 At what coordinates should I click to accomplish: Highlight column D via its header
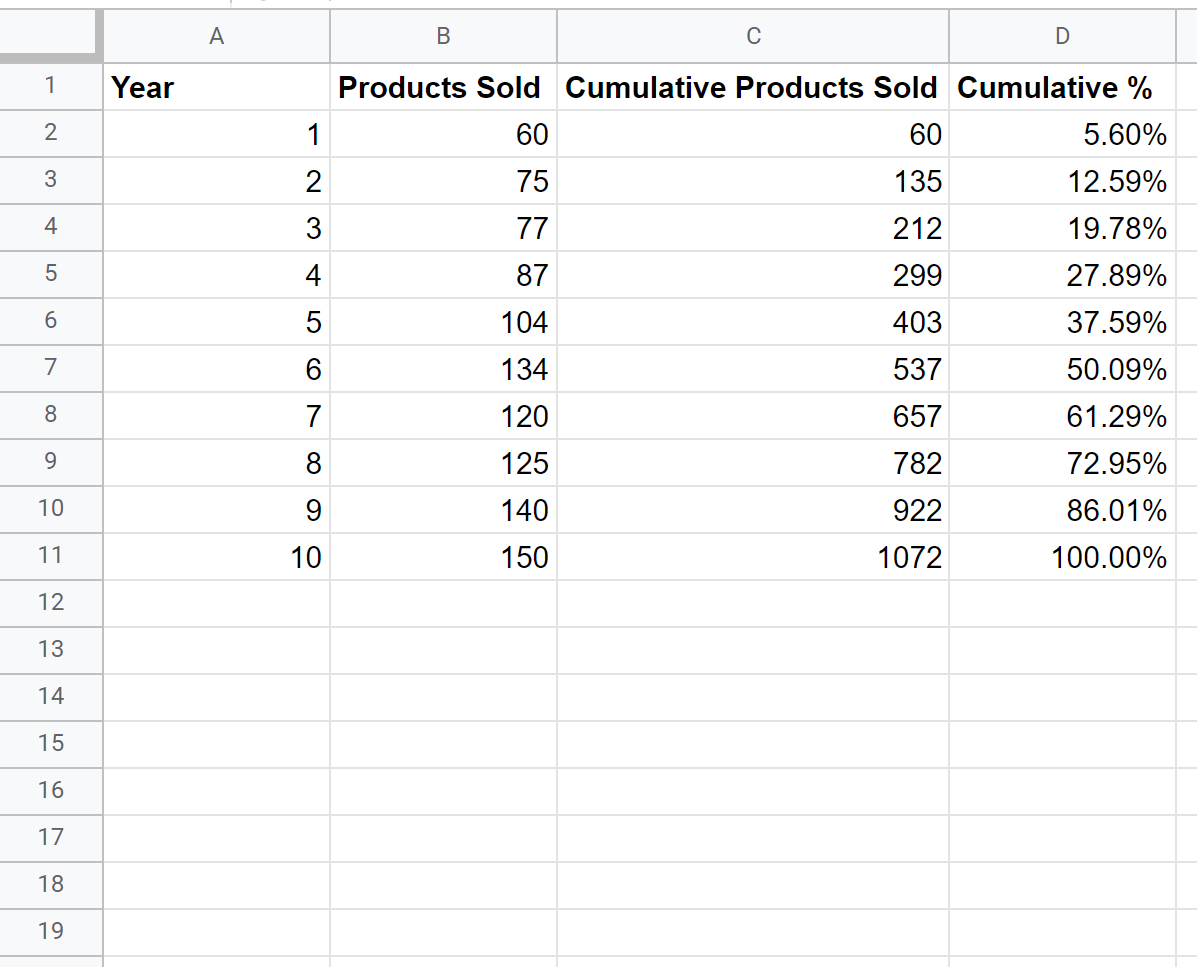(1062, 37)
